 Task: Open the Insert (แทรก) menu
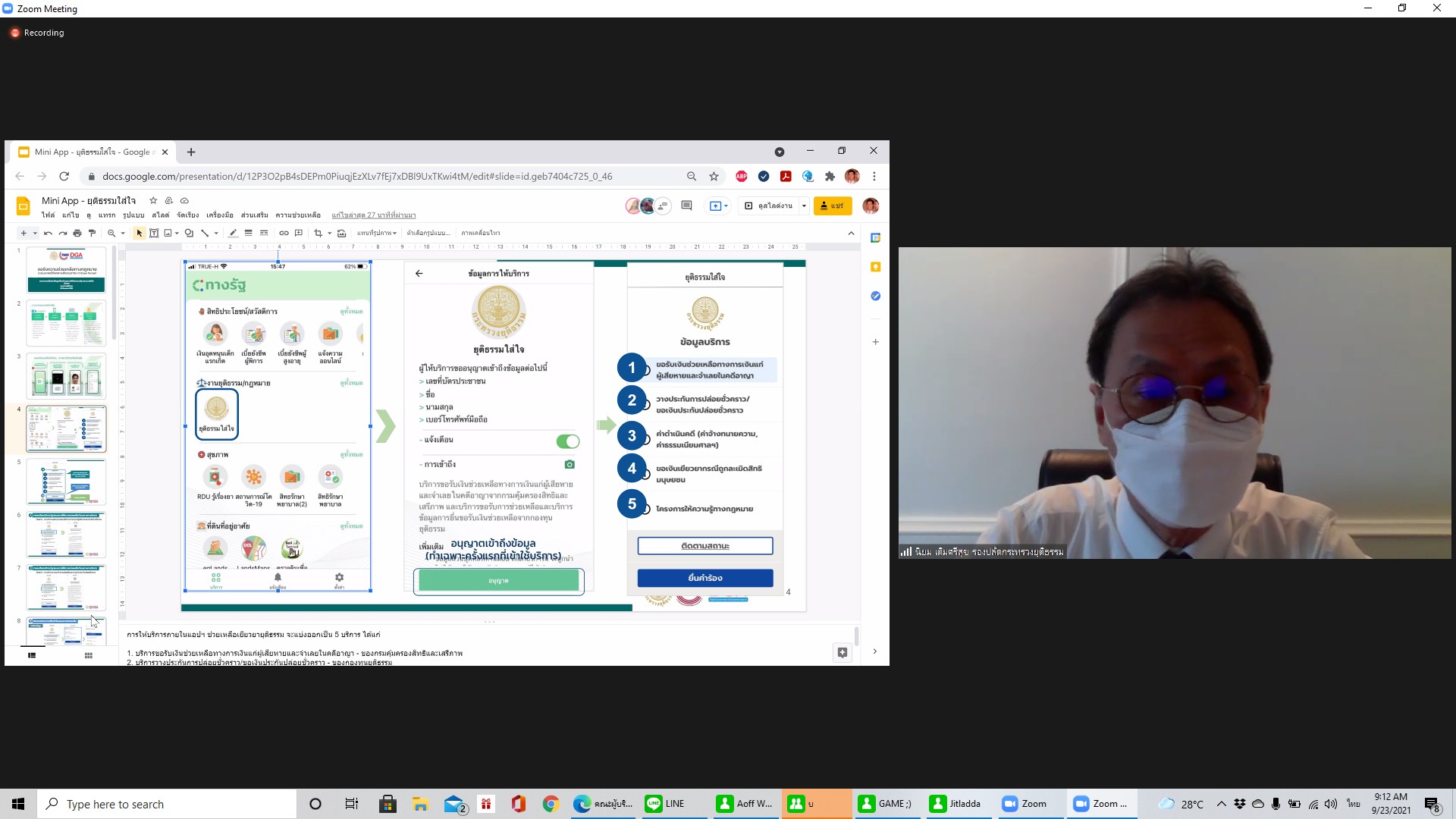pyautogui.click(x=107, y=215)
